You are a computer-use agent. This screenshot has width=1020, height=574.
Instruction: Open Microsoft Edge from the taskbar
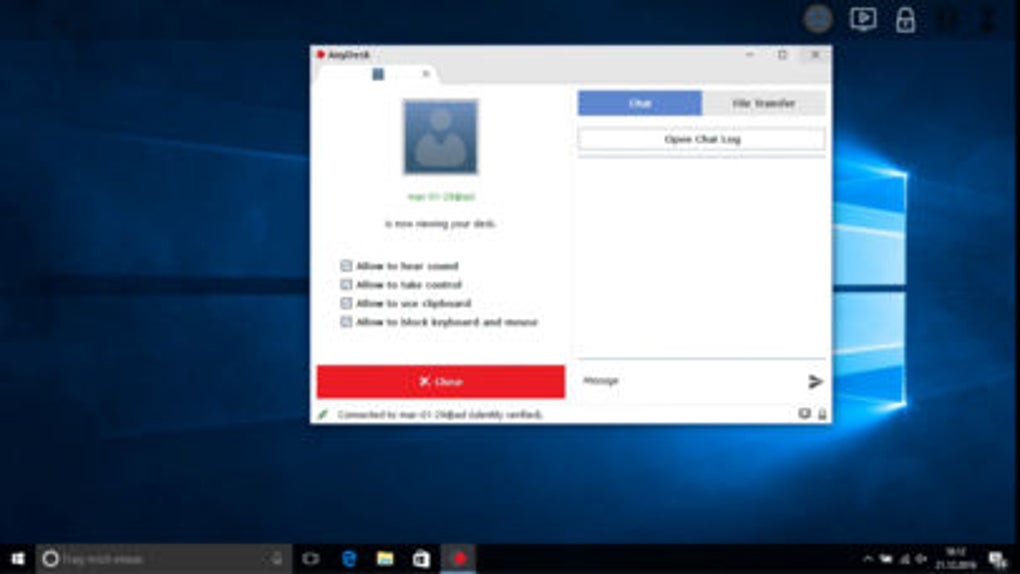coord(349,559)
